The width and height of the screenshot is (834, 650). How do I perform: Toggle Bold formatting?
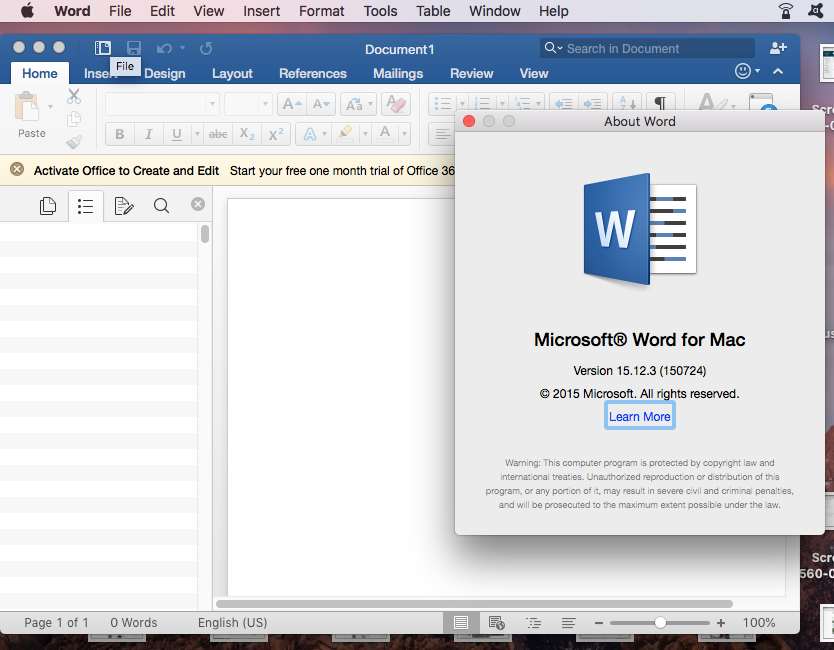120,134
